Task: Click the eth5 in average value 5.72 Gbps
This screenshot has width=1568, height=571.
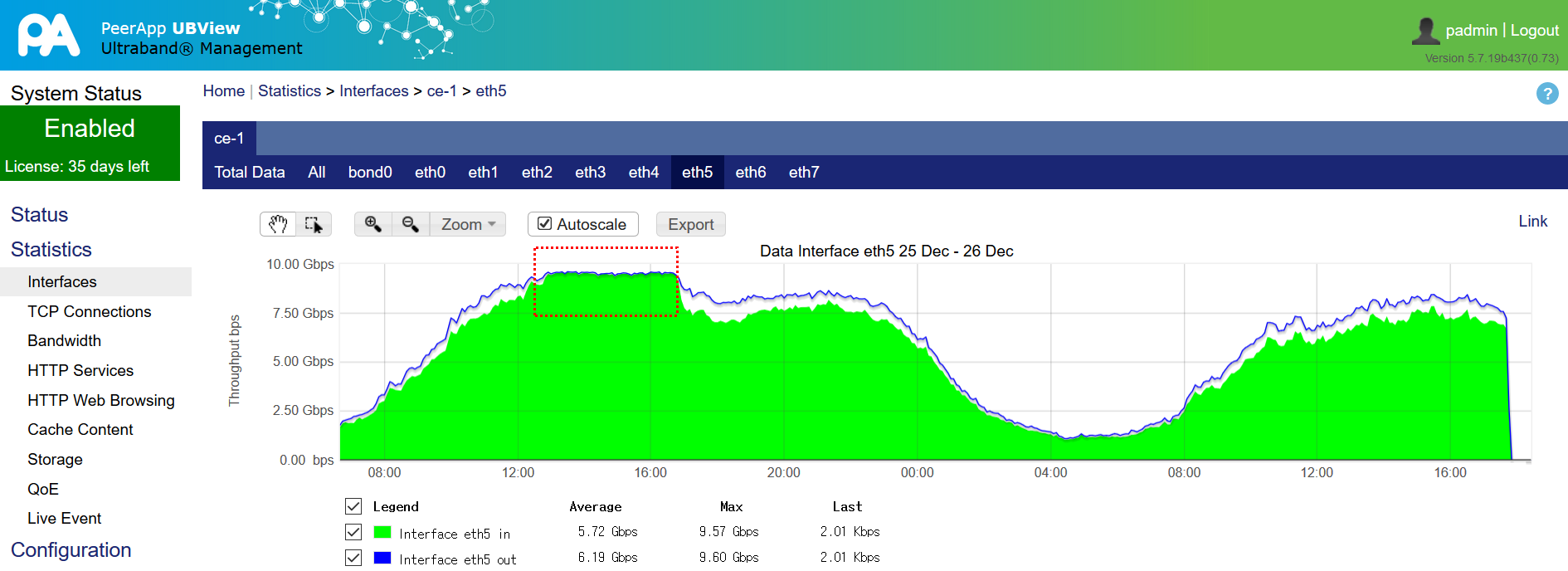Action: (x=607, y=531)
